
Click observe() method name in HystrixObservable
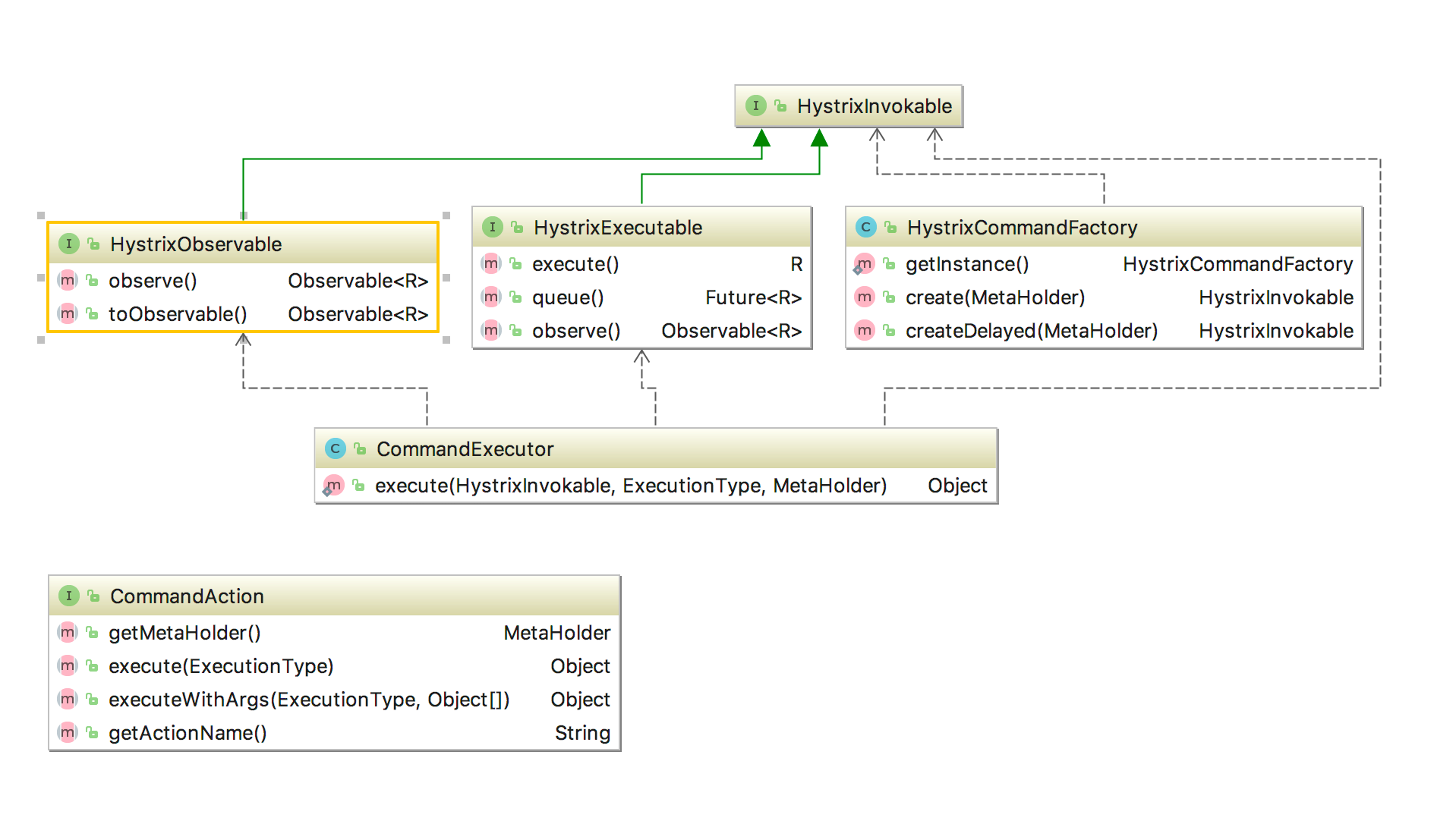[x=153, y=281]
